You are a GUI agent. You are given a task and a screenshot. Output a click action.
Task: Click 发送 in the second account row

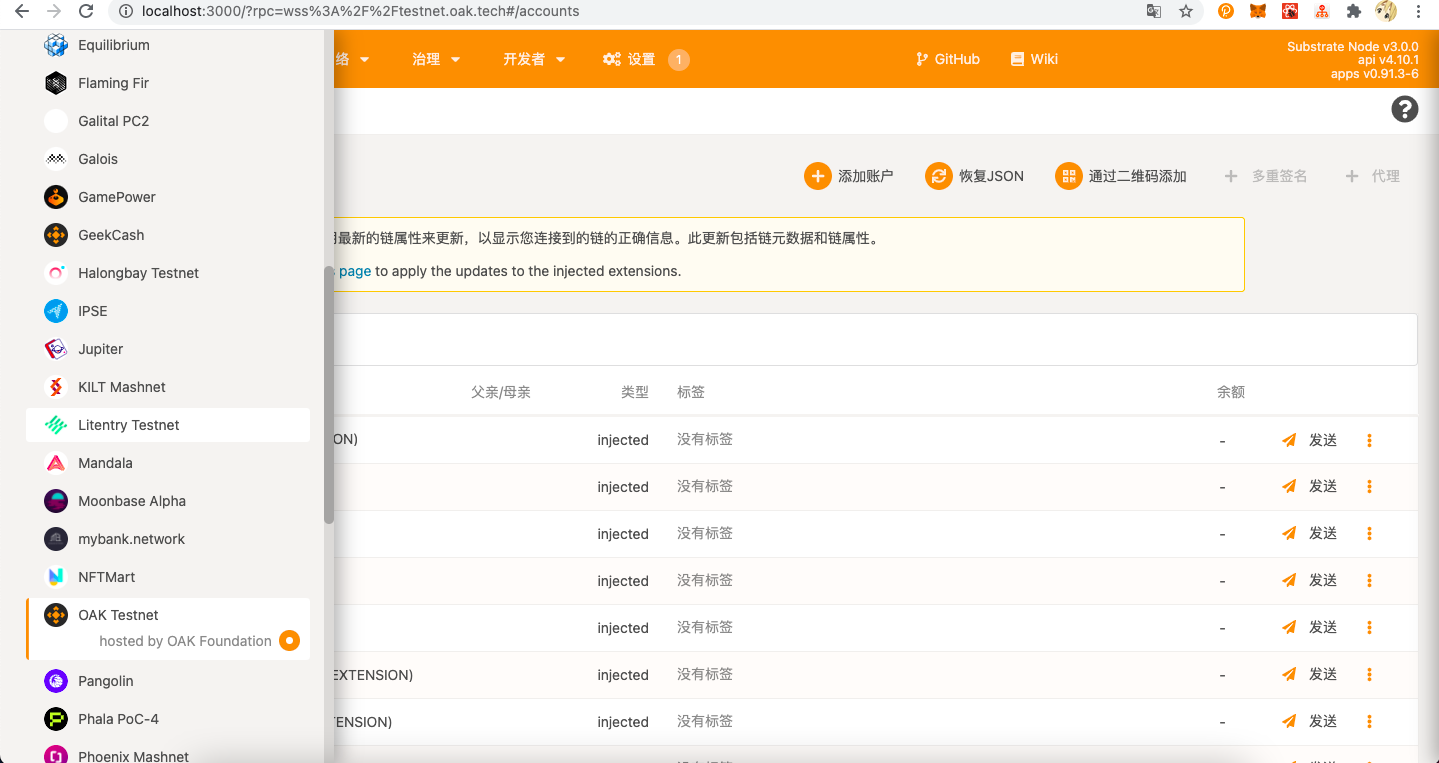(x=1310, y=487)
